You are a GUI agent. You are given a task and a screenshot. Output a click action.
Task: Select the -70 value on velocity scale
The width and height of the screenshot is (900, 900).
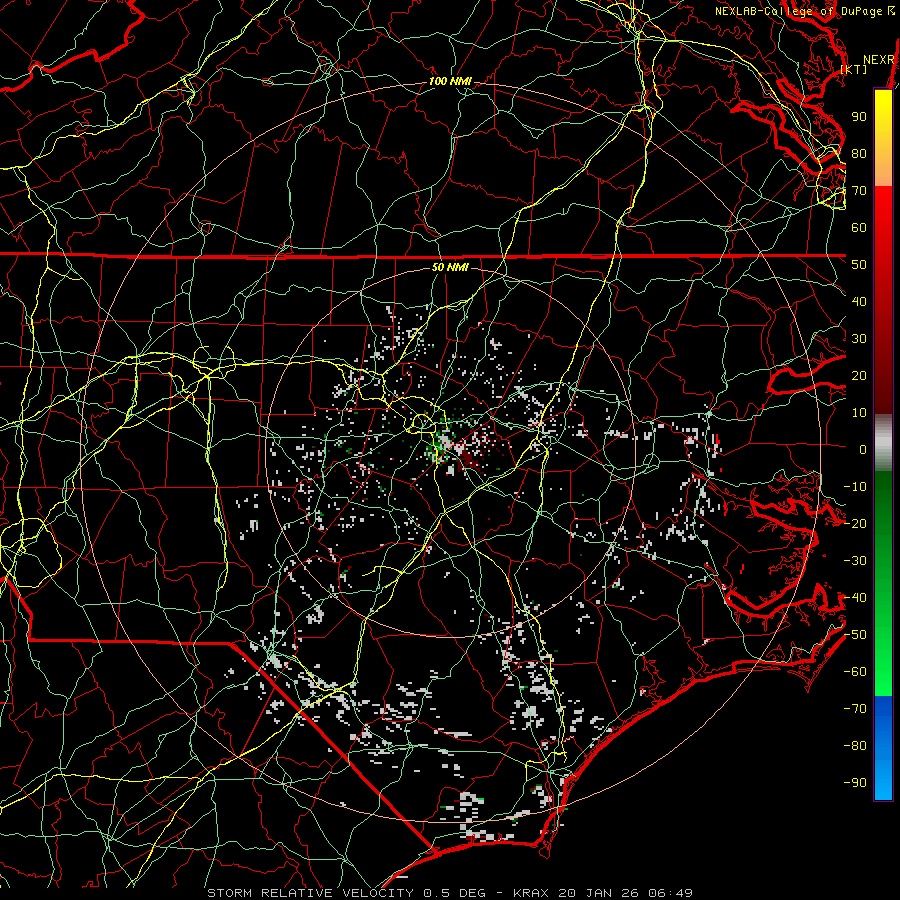[855, 709]
